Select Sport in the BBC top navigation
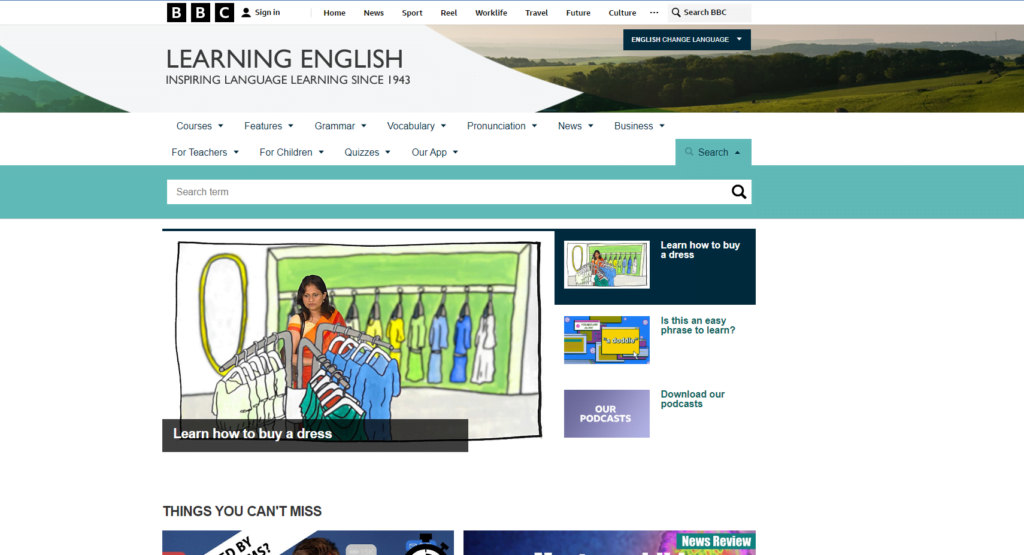Image resolution: width=1024 pixels, height=555 pixels. coord(412,13)
